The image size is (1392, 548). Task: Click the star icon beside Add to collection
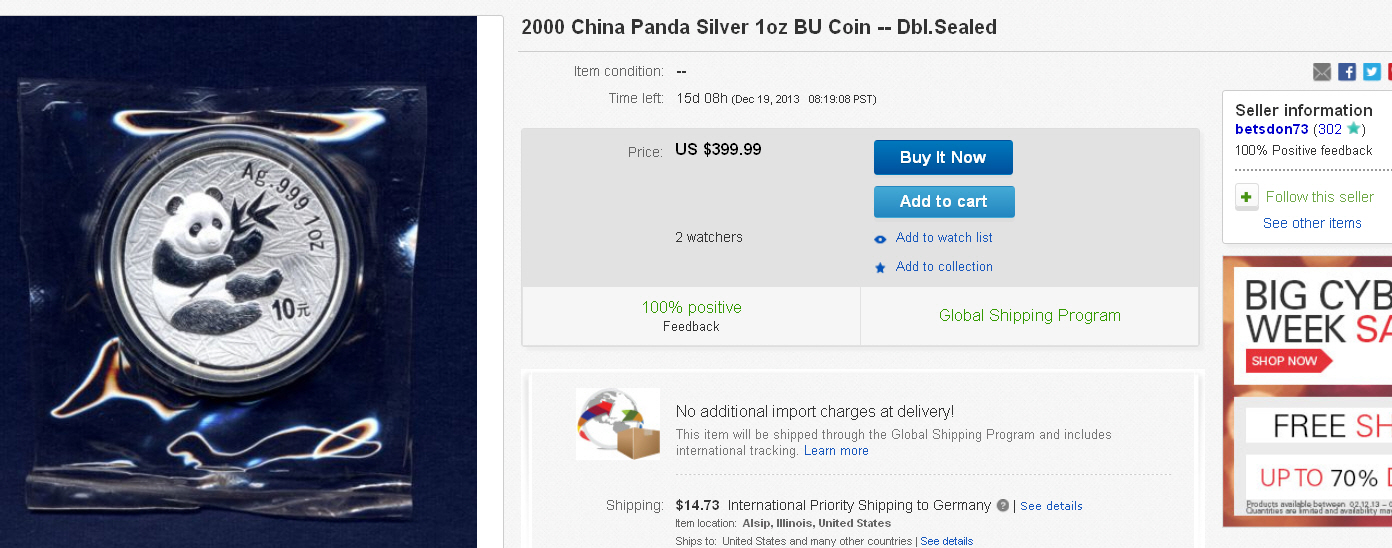(880, 268)
